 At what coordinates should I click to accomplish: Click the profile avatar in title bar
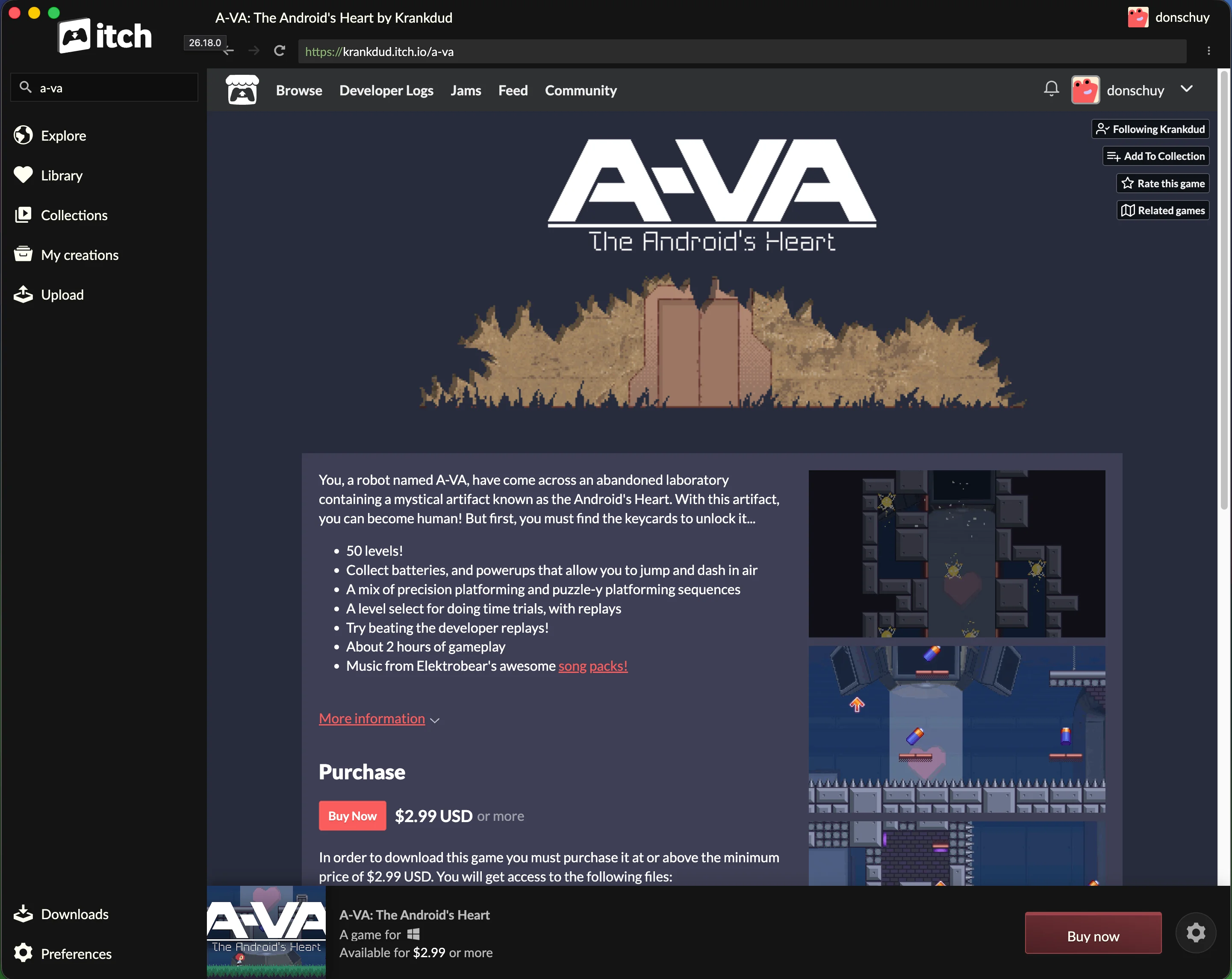(1138, 17)
